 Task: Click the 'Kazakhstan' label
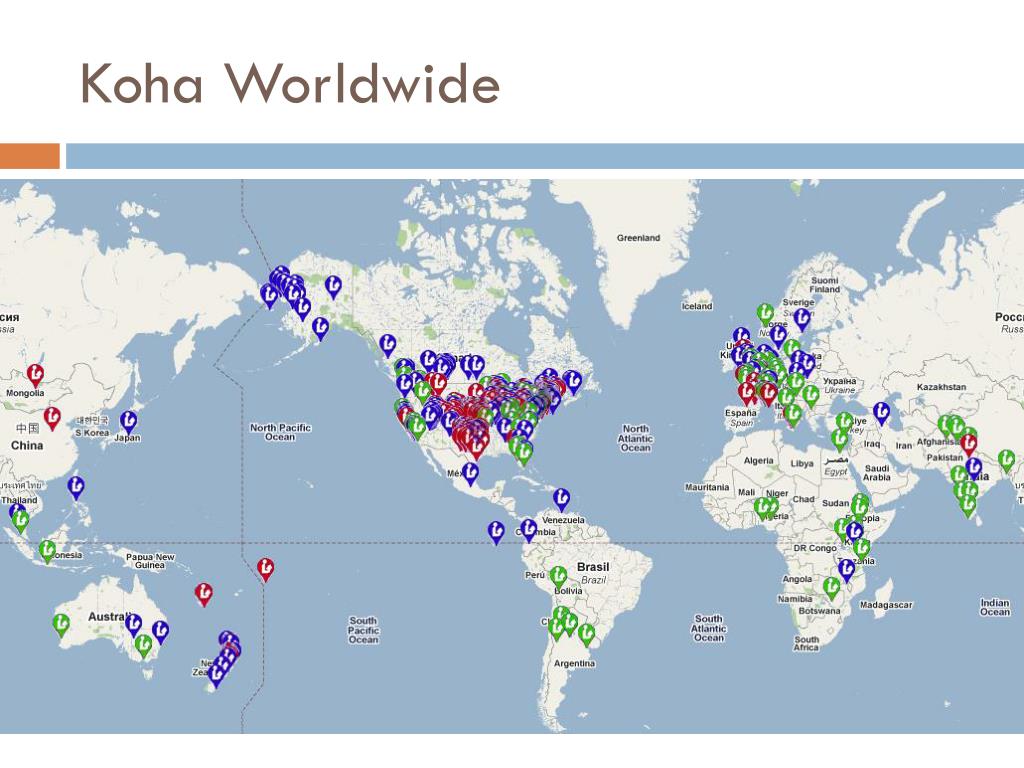click(x=941, y=387)
